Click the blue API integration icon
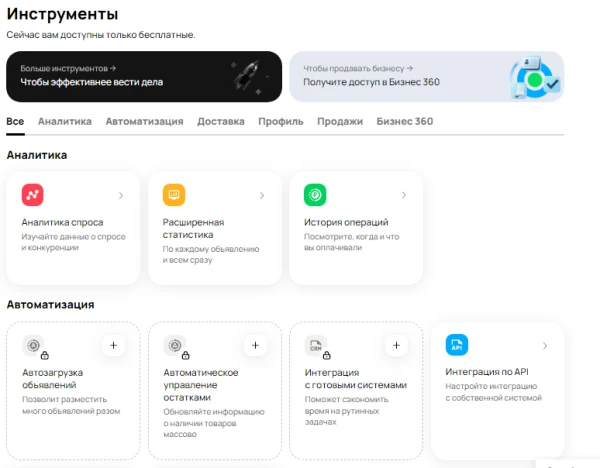600x468 pixels. coord(457,345)
